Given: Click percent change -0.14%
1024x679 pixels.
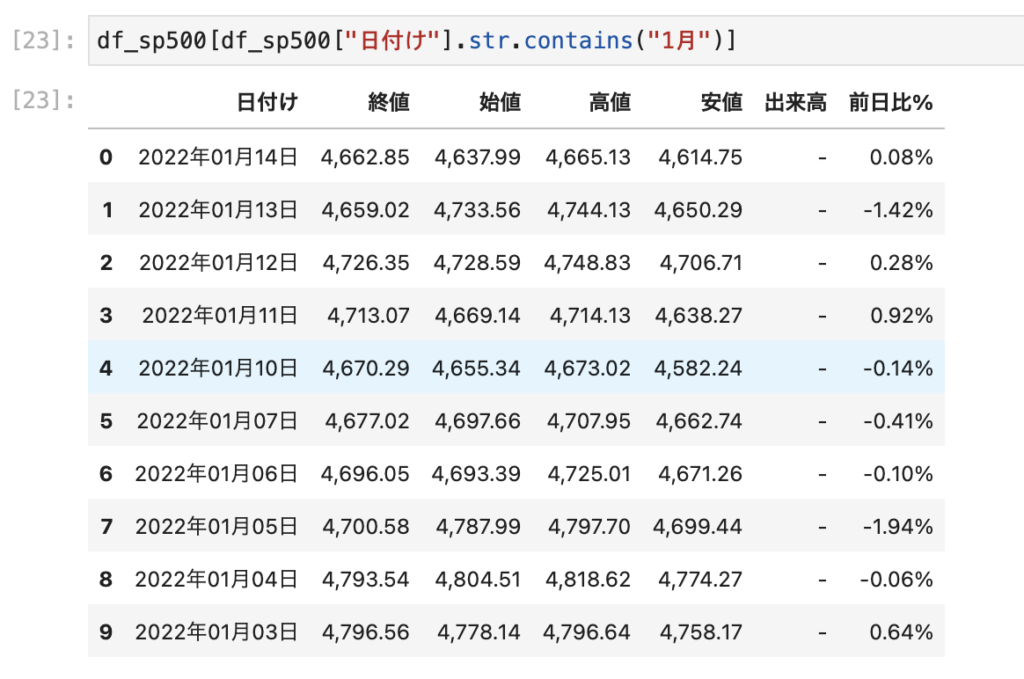Looking at the screenshot, I should point(898,369).
